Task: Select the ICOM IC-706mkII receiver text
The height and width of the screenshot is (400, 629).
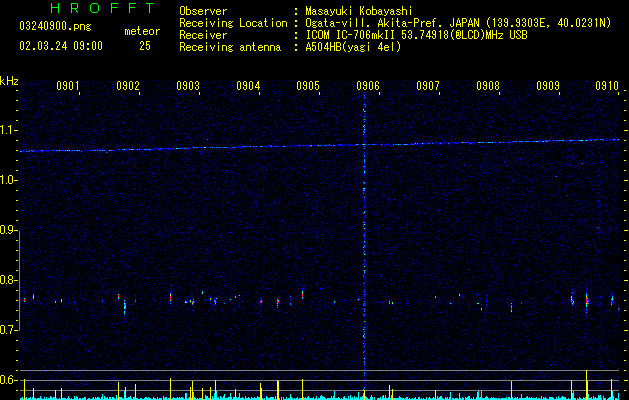Action: coord(416,35)
